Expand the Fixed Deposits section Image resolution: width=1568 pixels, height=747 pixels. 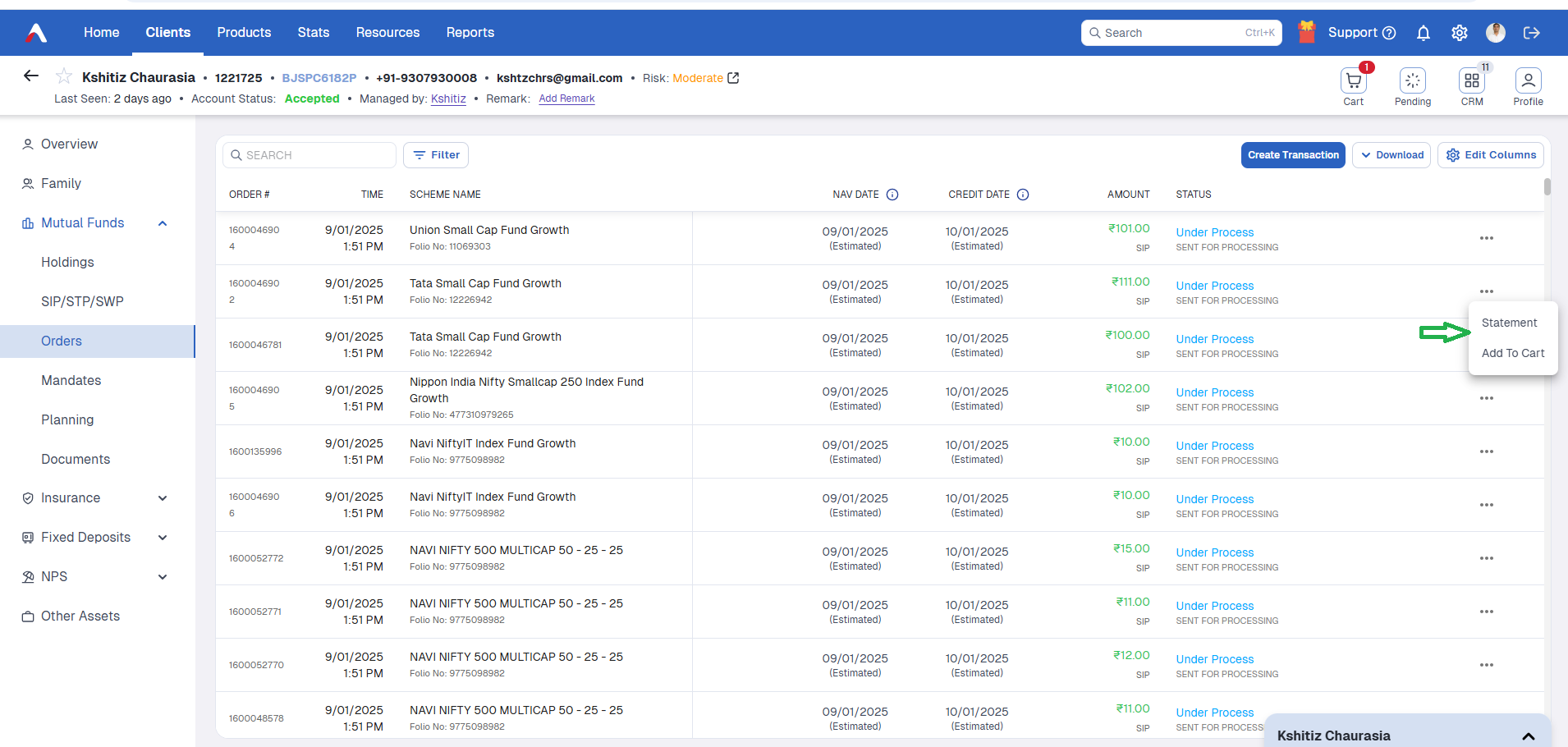pos(163,538)
